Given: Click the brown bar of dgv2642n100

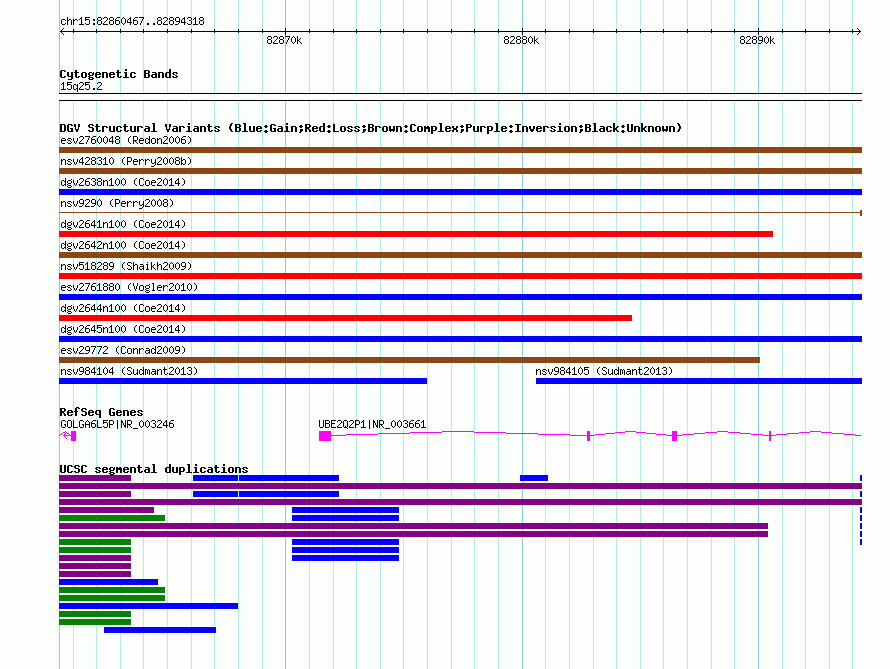Looking at the screenshot, I should tap(460, 255).
